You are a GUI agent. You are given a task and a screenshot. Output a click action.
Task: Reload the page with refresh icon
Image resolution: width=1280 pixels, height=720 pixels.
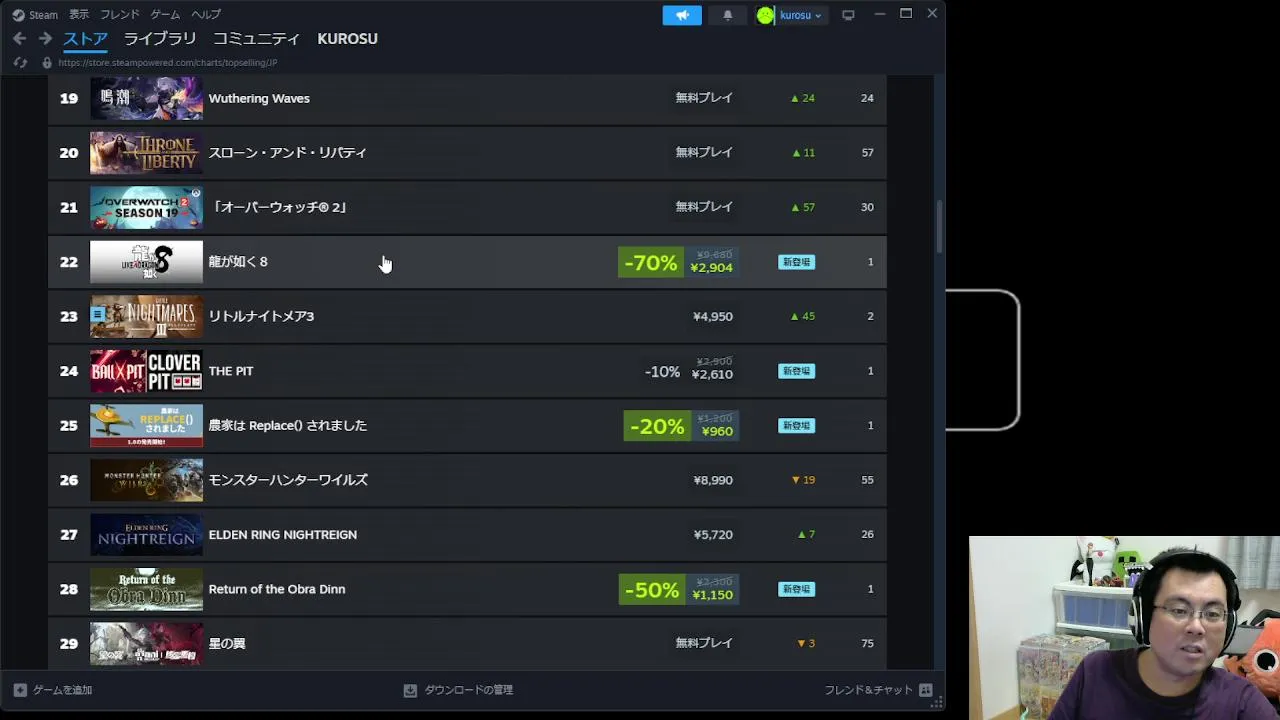pos(20,62)
